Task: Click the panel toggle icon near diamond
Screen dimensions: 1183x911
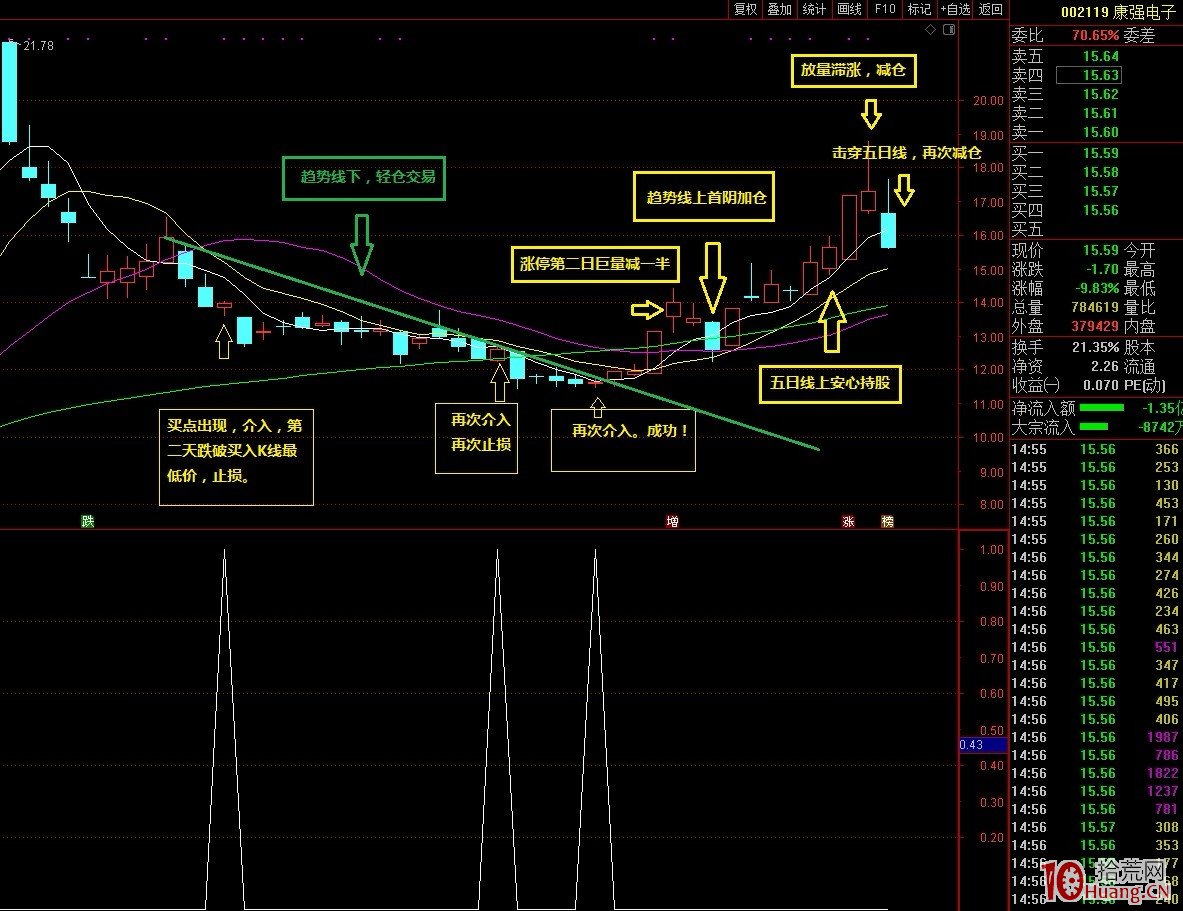Action: pyautogui.click(x=949, y=29)
